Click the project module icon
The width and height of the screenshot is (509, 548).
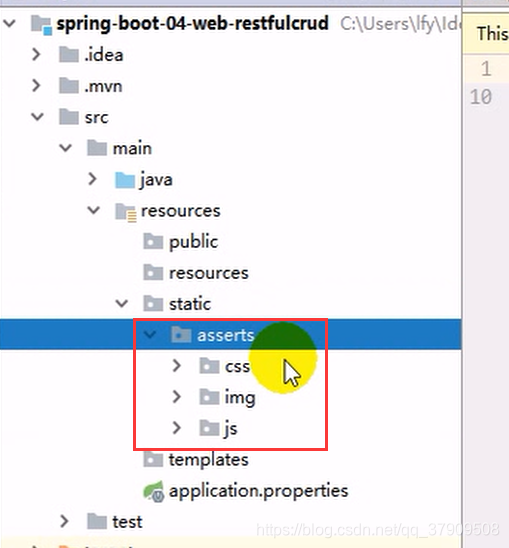click(41, 25)
